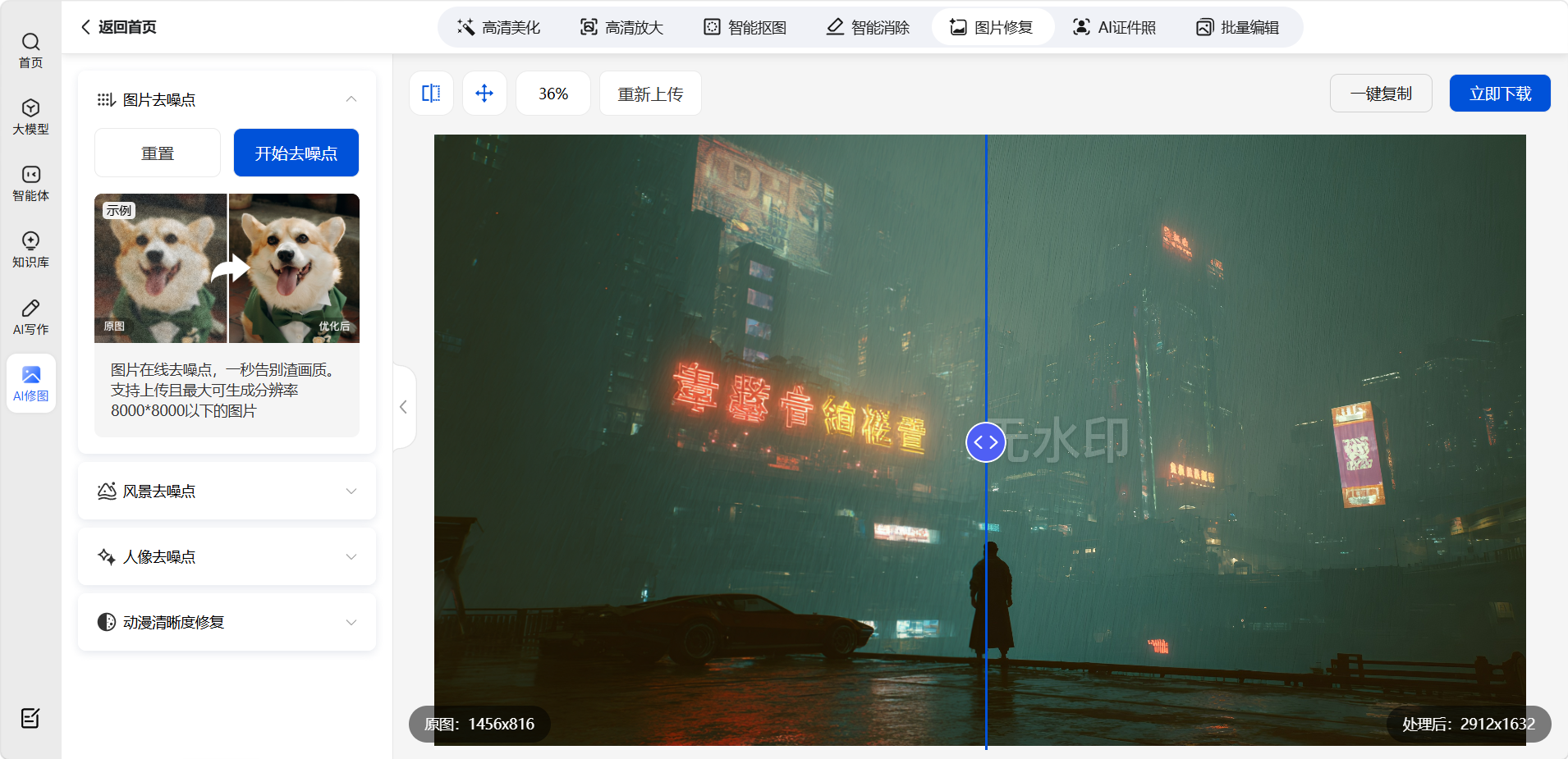This screenshot has width=1568, height=759.
Task: Go to 首页 in the left sidebar
Action: click(31, 50)
